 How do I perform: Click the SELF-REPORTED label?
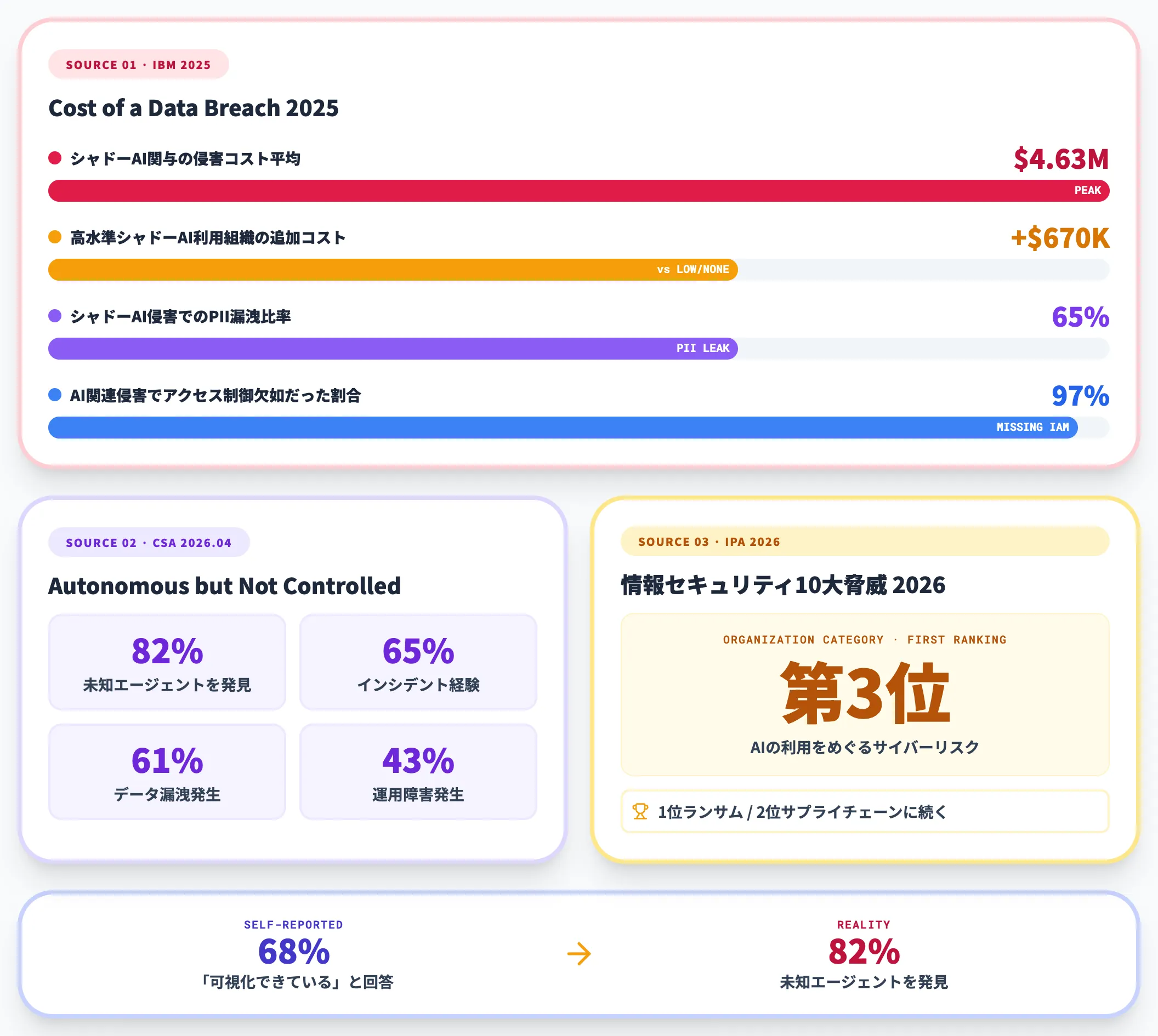(x=294, y=925)
